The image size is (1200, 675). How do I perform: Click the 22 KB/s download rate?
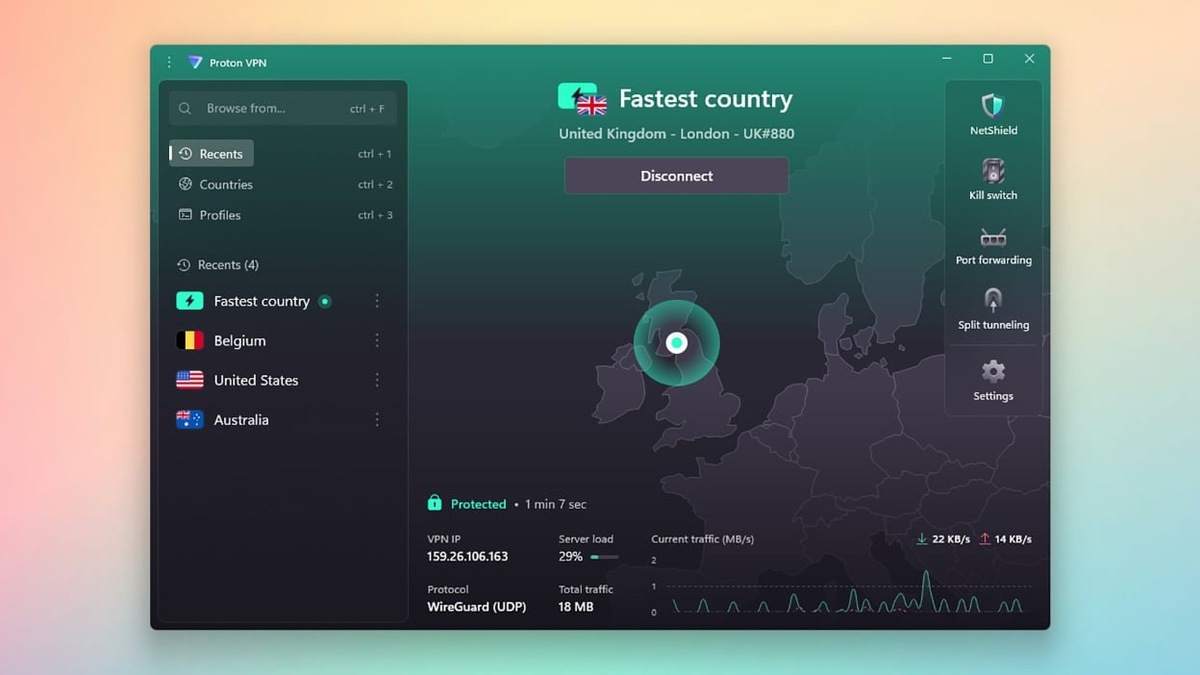coord(951,539)
